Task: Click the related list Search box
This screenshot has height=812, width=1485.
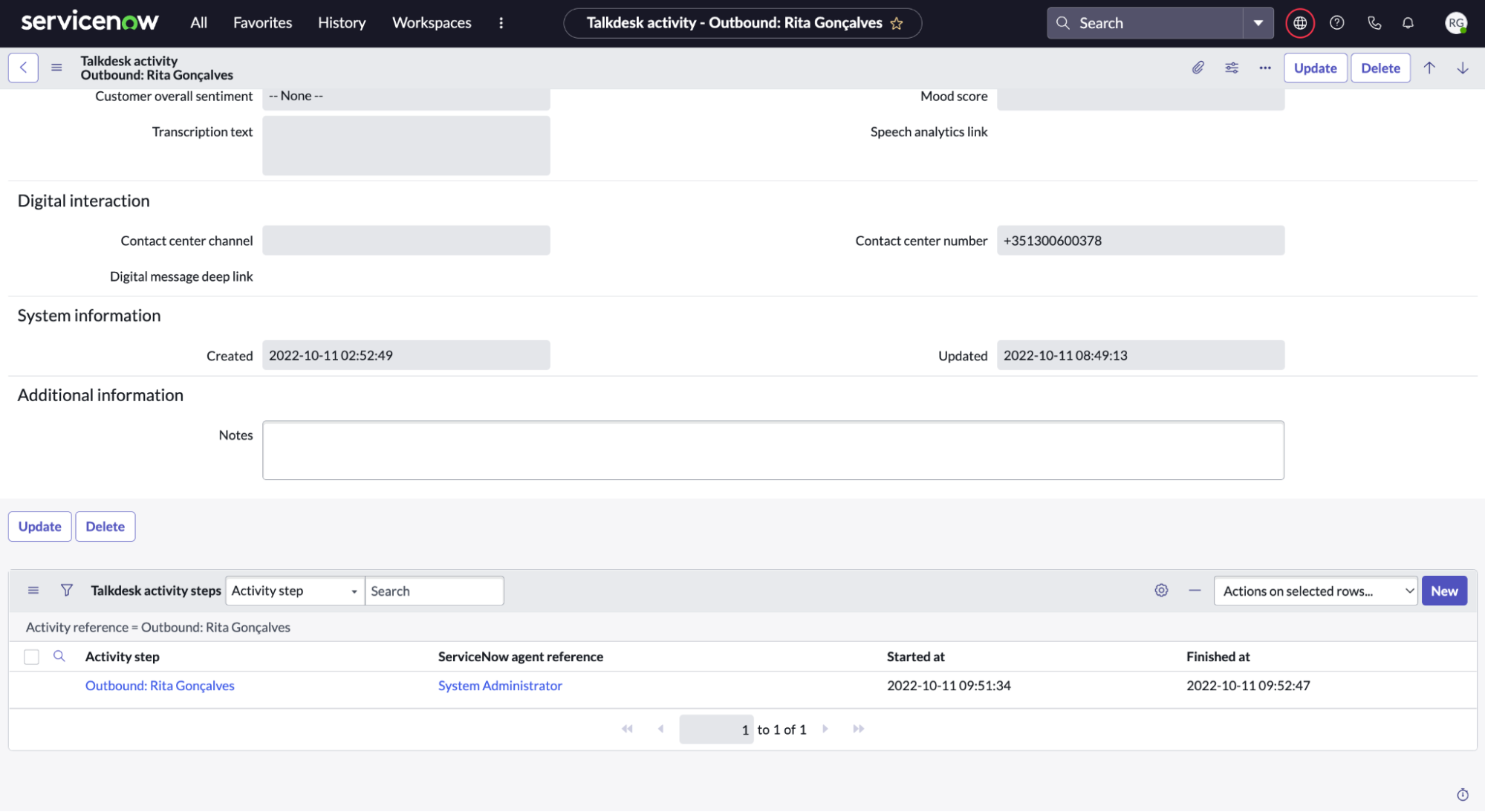Action: click(x=435, y=591)
